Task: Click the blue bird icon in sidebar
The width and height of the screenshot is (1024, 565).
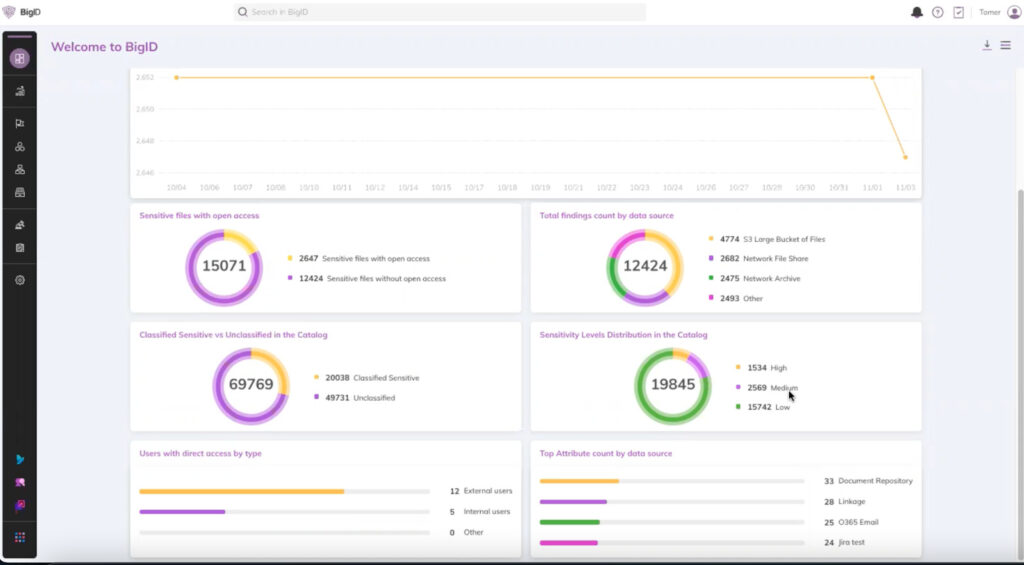Action: (x=19, y=459)
